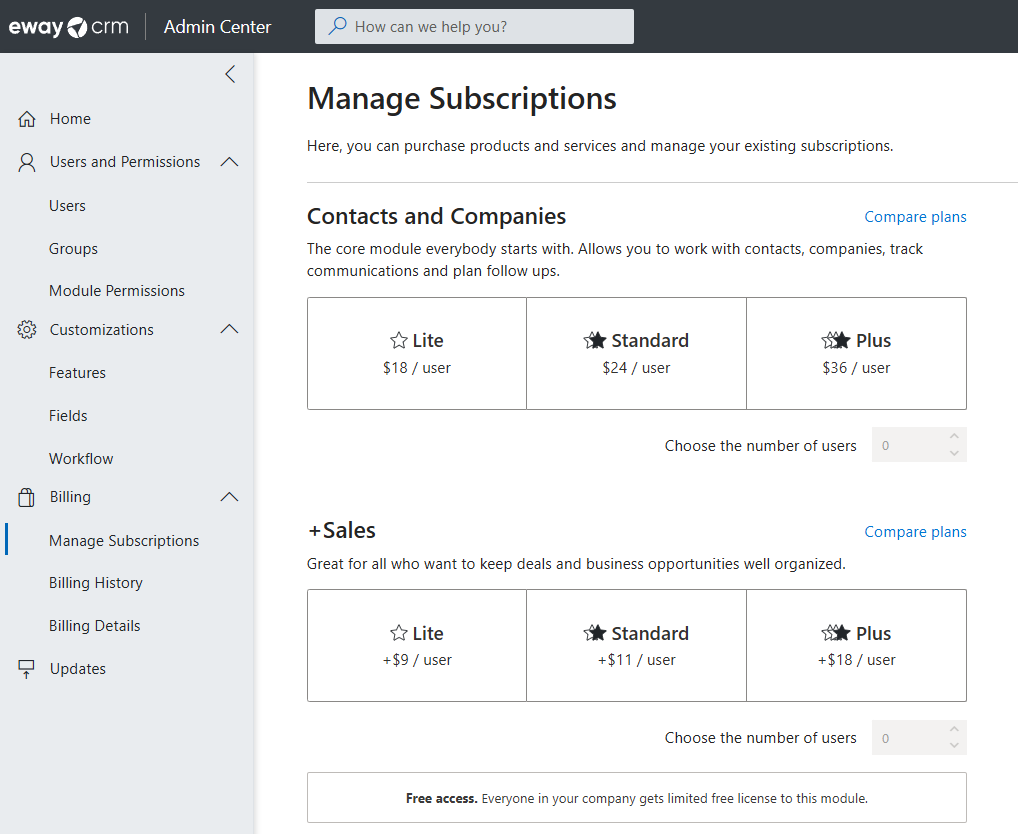Click the Updates icon in the sidebar
Viewport: 1018px width, 834px height.
[x=27, y=669]
